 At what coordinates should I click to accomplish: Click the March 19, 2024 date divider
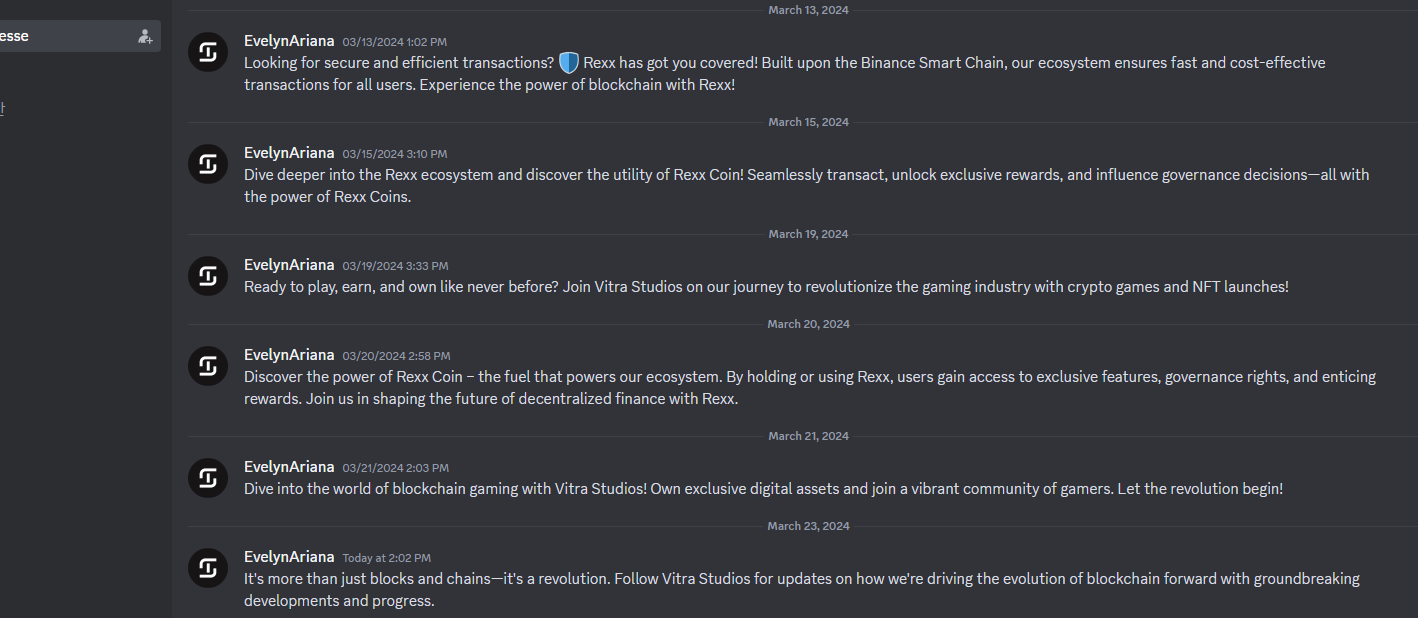[x=808, y=234]
